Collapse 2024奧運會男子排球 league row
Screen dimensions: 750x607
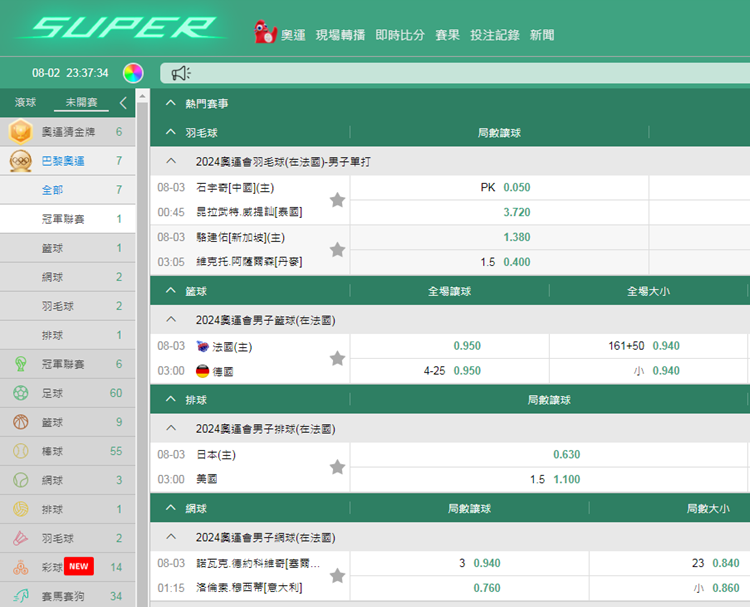[x=171, y=428]
